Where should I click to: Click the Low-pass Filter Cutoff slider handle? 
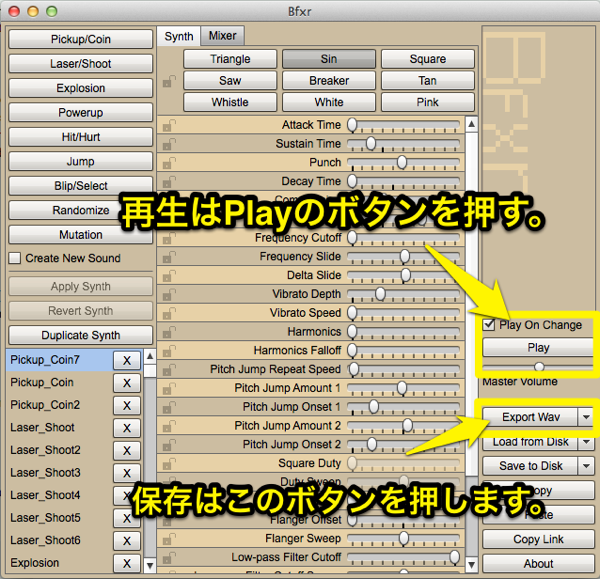point(454,557)
